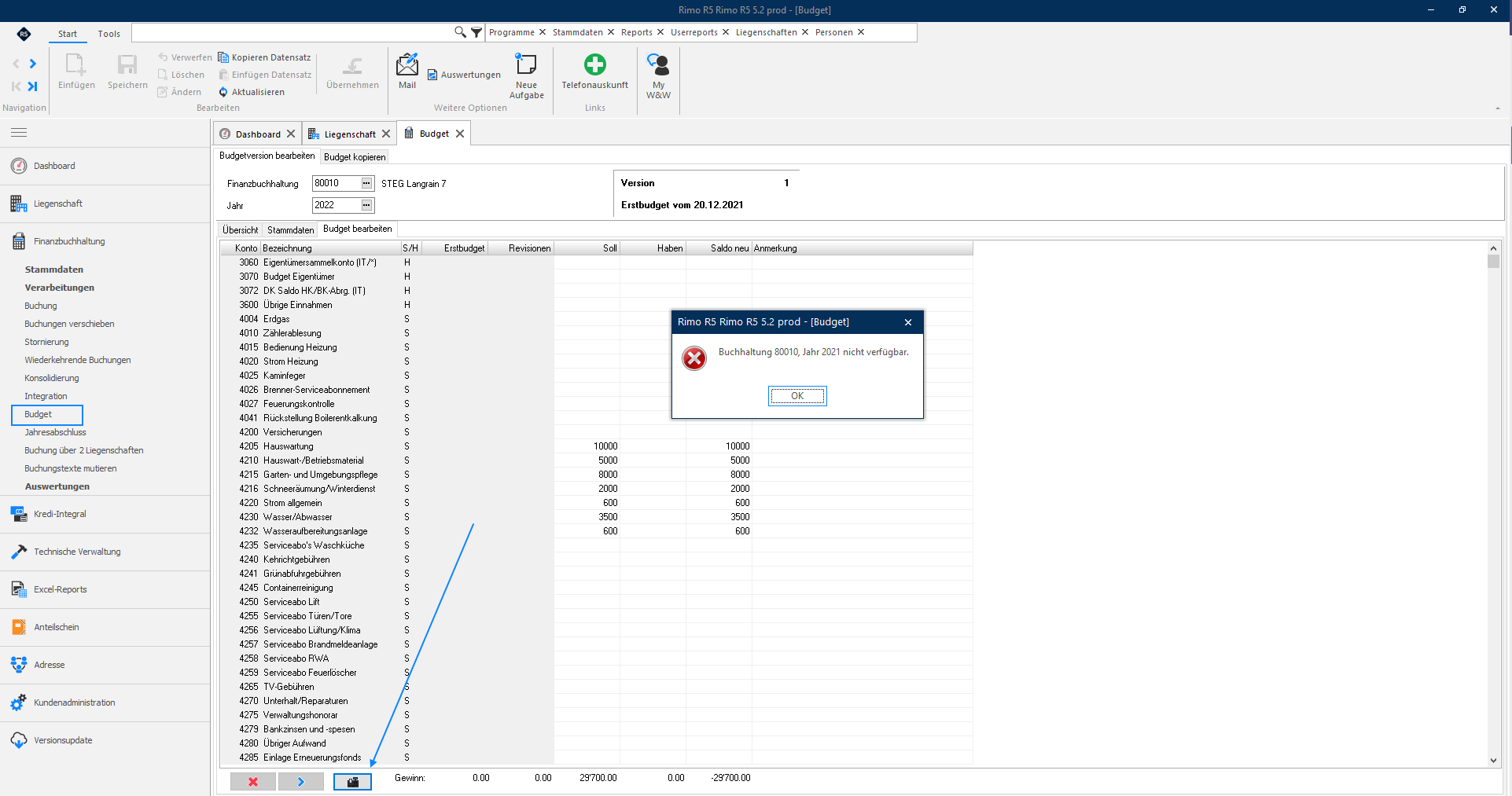Click the table's vertical scrollbar down arrow
Viewport: 1512px width, 796px height.
pos(1494,760)
